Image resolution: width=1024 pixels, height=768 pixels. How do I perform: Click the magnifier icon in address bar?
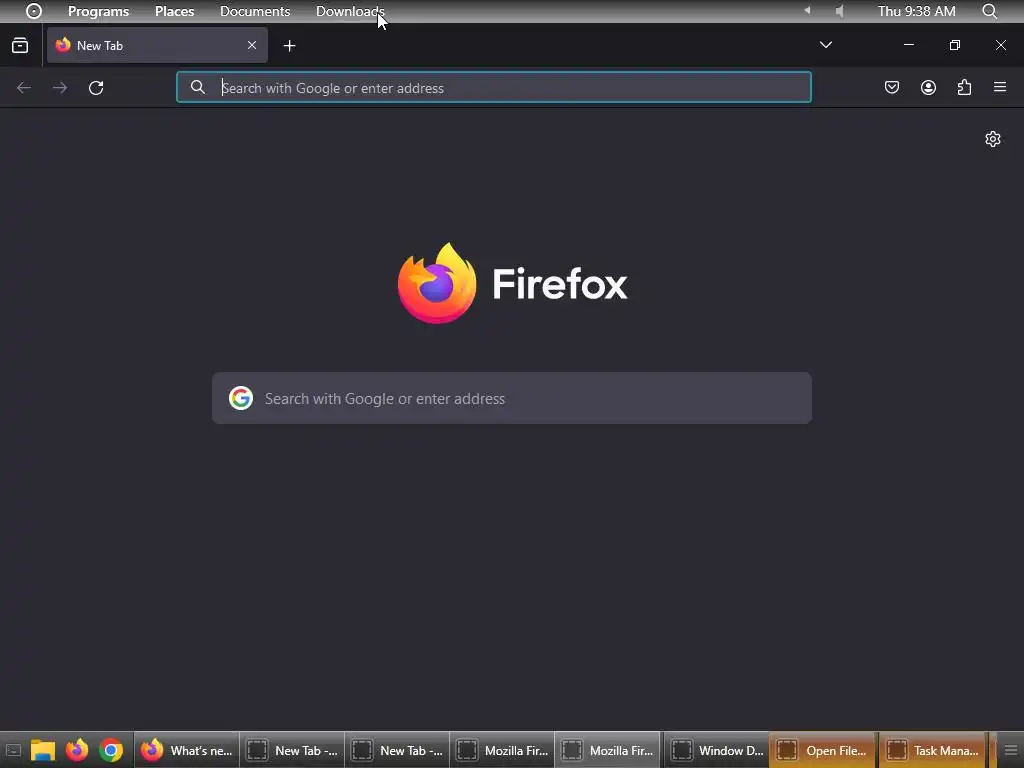coord(198,87)
